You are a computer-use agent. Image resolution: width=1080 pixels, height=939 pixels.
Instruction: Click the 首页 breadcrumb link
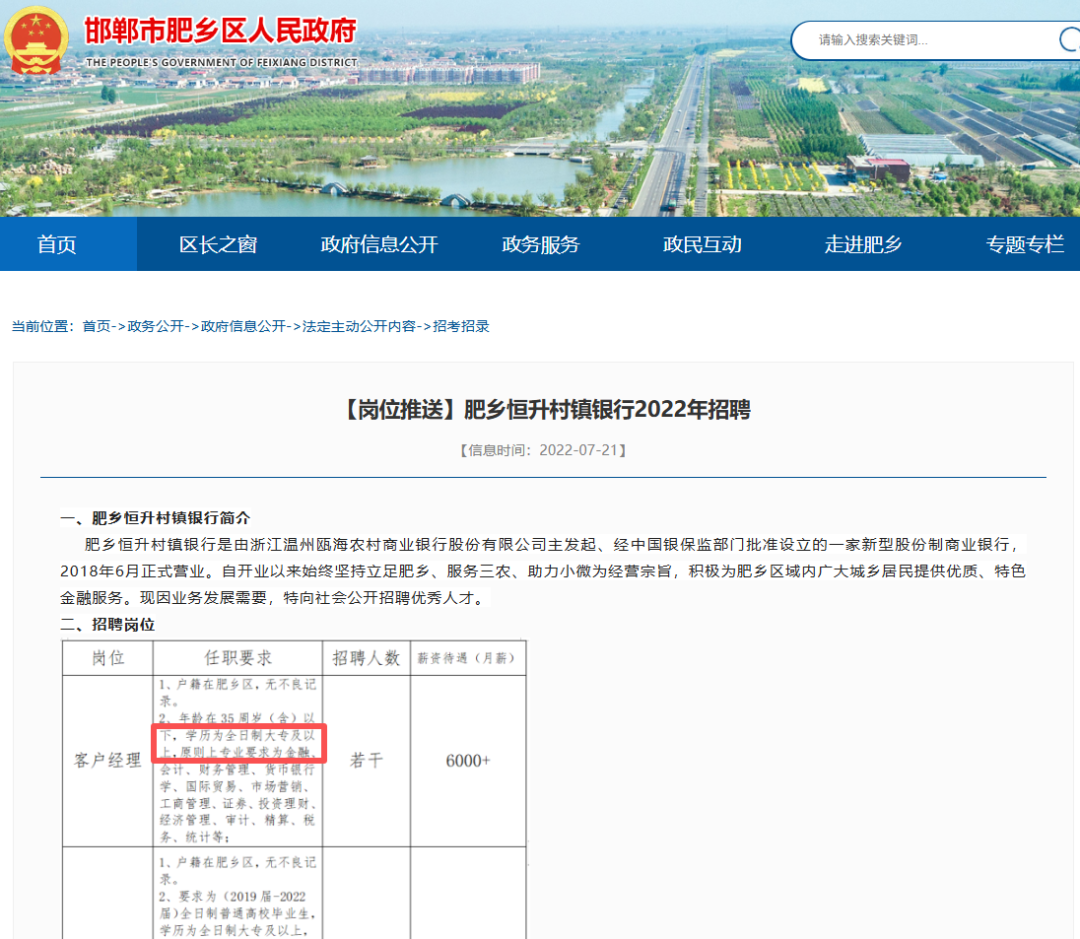(96, 327)
